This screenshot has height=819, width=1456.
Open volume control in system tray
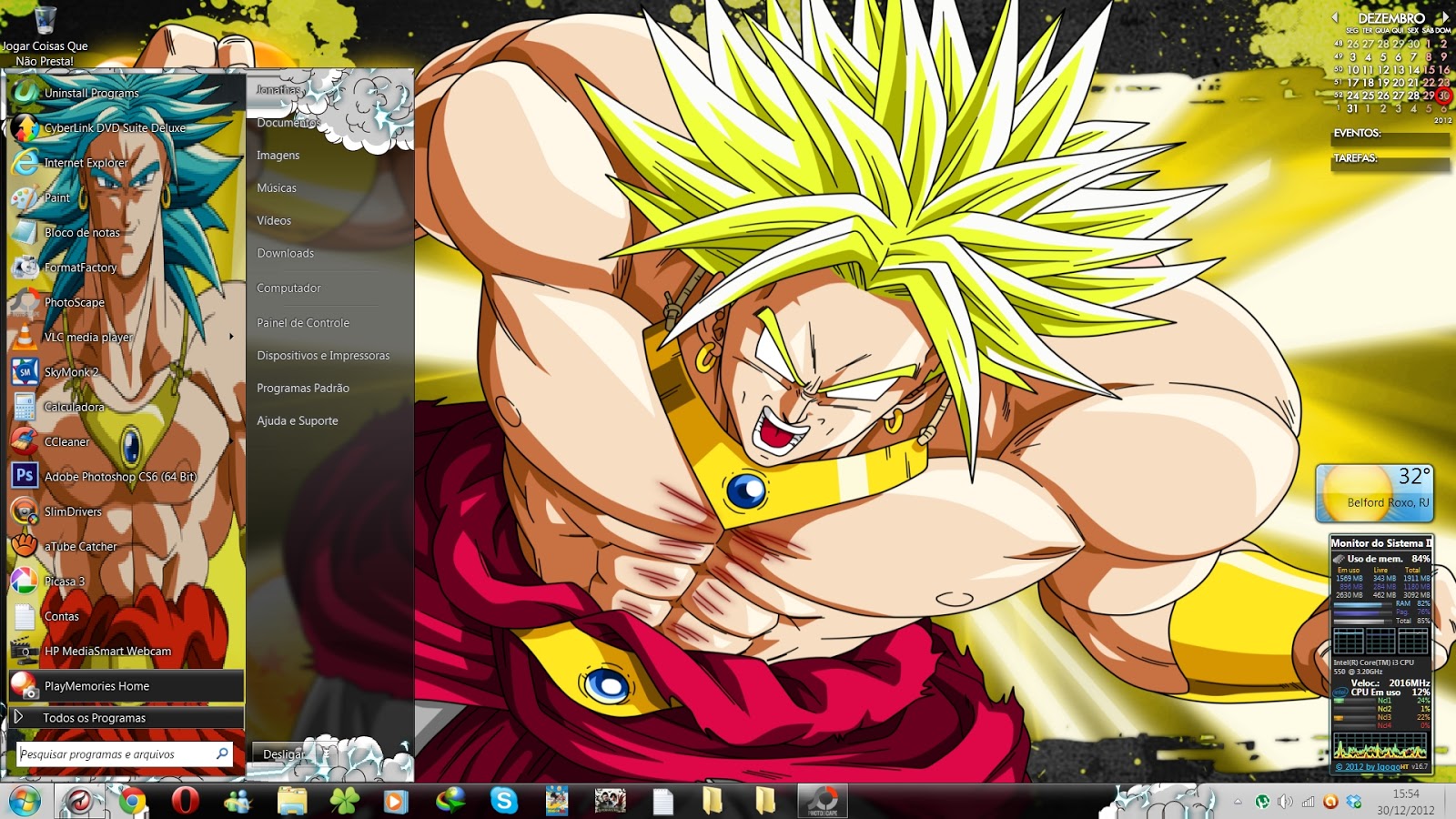[1285, 802]
